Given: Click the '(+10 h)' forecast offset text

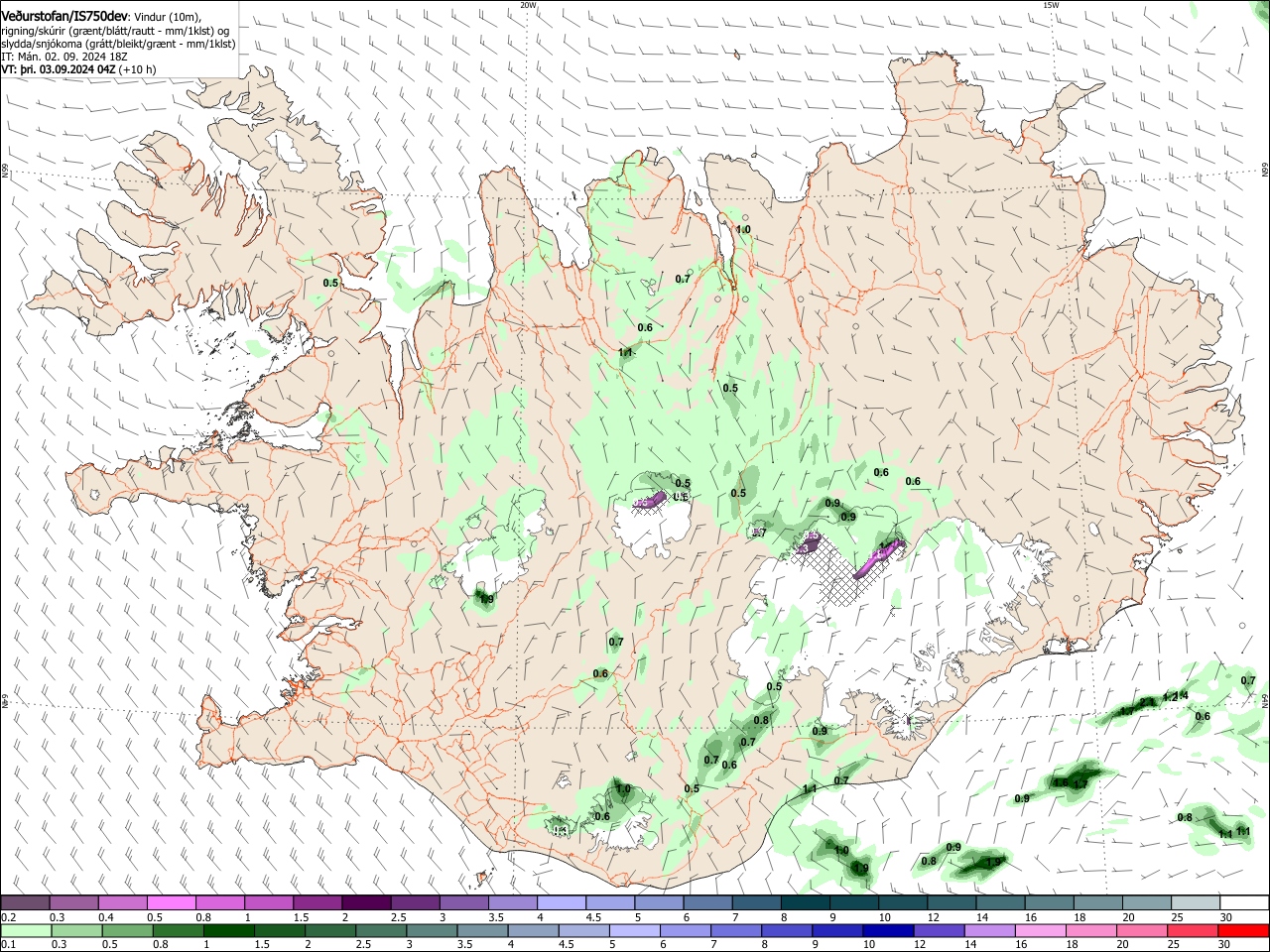Looking at the screenshot, I should pyautogui.click(x=138, y=70).
